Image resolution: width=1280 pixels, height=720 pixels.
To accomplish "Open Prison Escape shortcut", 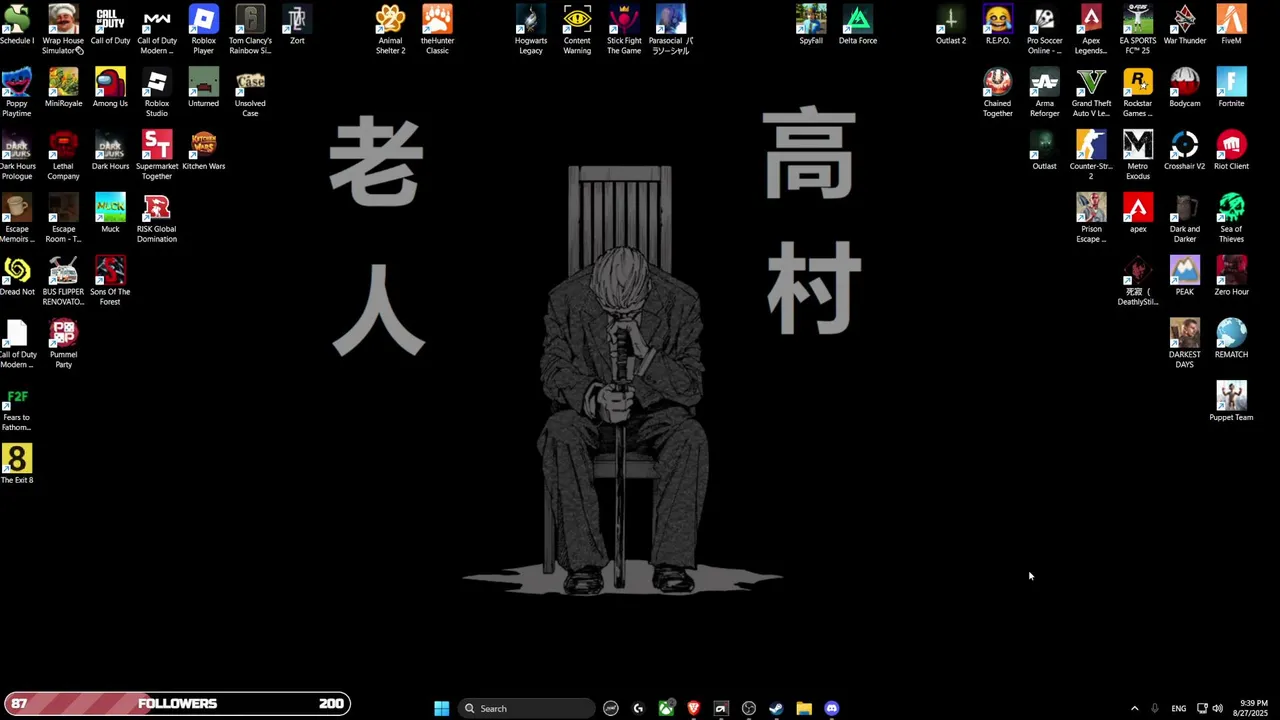I will pyautogui.click(x=1091, y=219).
